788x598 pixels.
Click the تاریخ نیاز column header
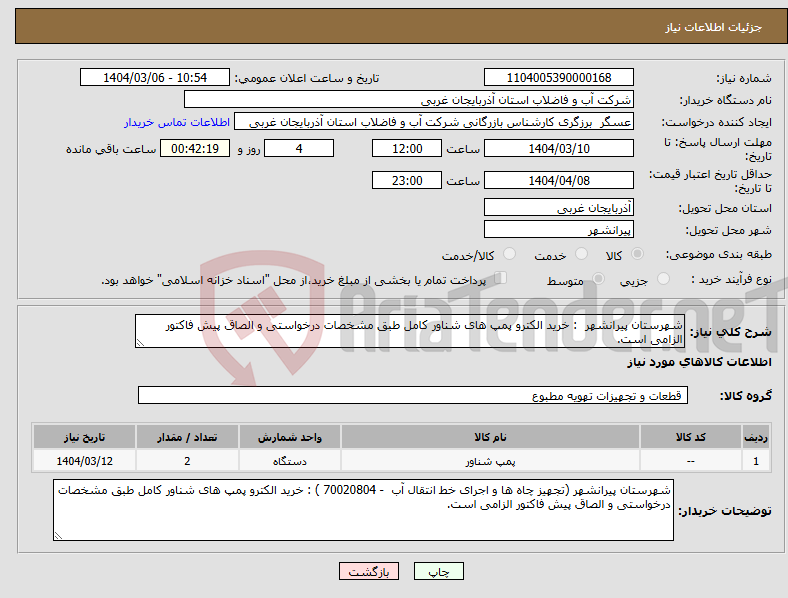coord(84,437)
